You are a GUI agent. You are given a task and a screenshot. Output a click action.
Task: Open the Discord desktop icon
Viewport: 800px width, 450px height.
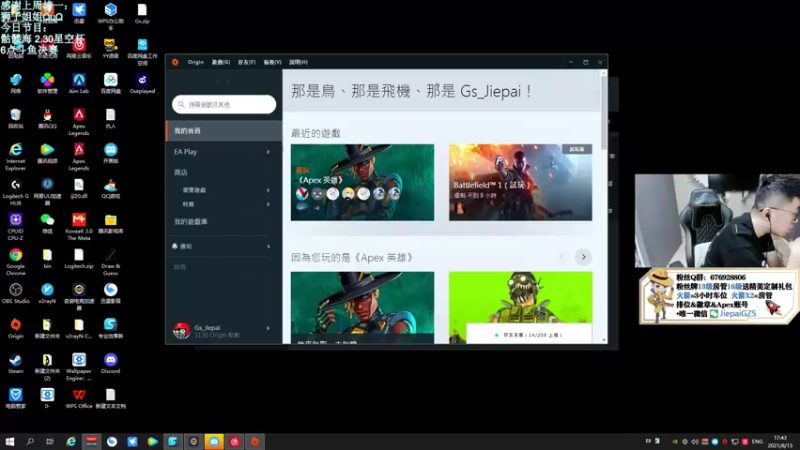point(110,363)
